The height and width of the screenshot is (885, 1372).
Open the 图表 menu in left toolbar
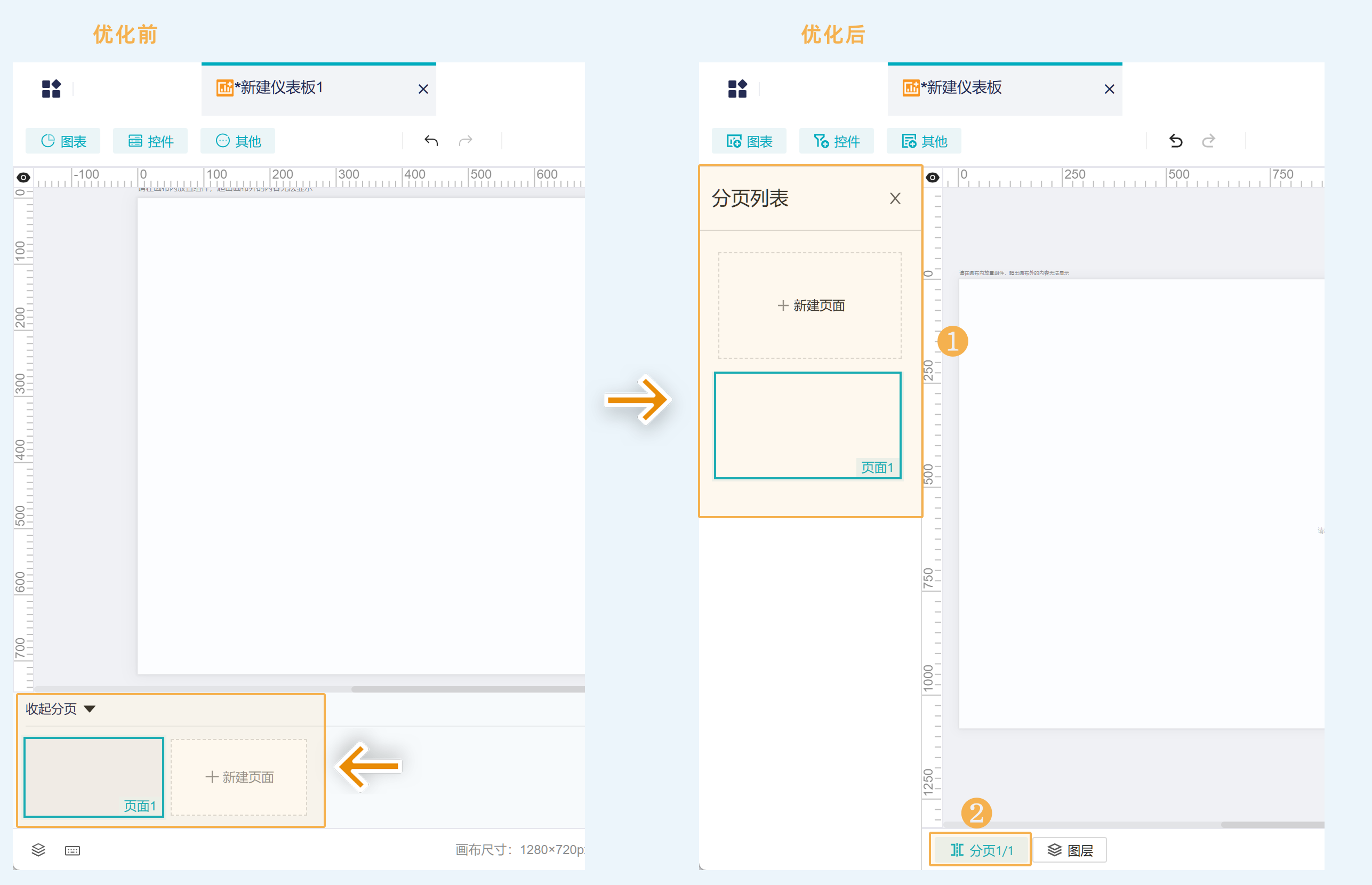(63, 141)
